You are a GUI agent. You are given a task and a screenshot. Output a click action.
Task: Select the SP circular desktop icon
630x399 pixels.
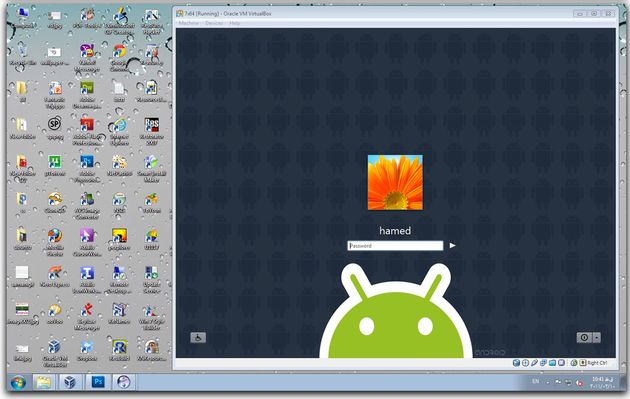(x=55, y=129)
